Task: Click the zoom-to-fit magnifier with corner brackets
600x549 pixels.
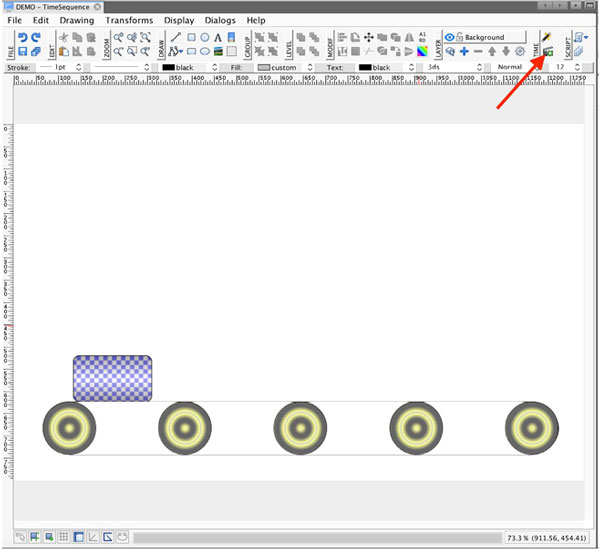Action: click(x=145, y=37)
